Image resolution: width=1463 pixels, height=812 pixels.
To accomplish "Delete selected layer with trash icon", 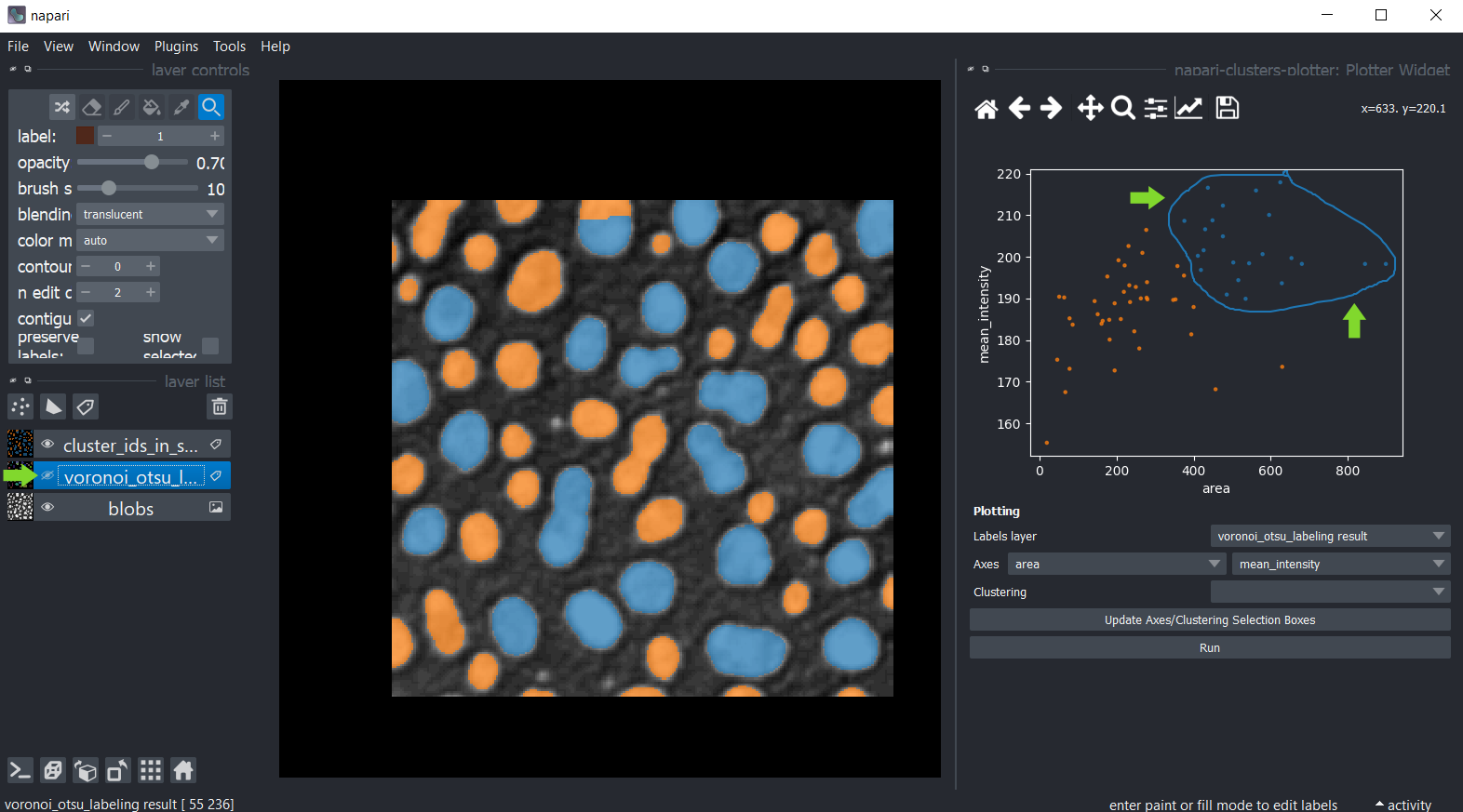I will pos(219,406).
